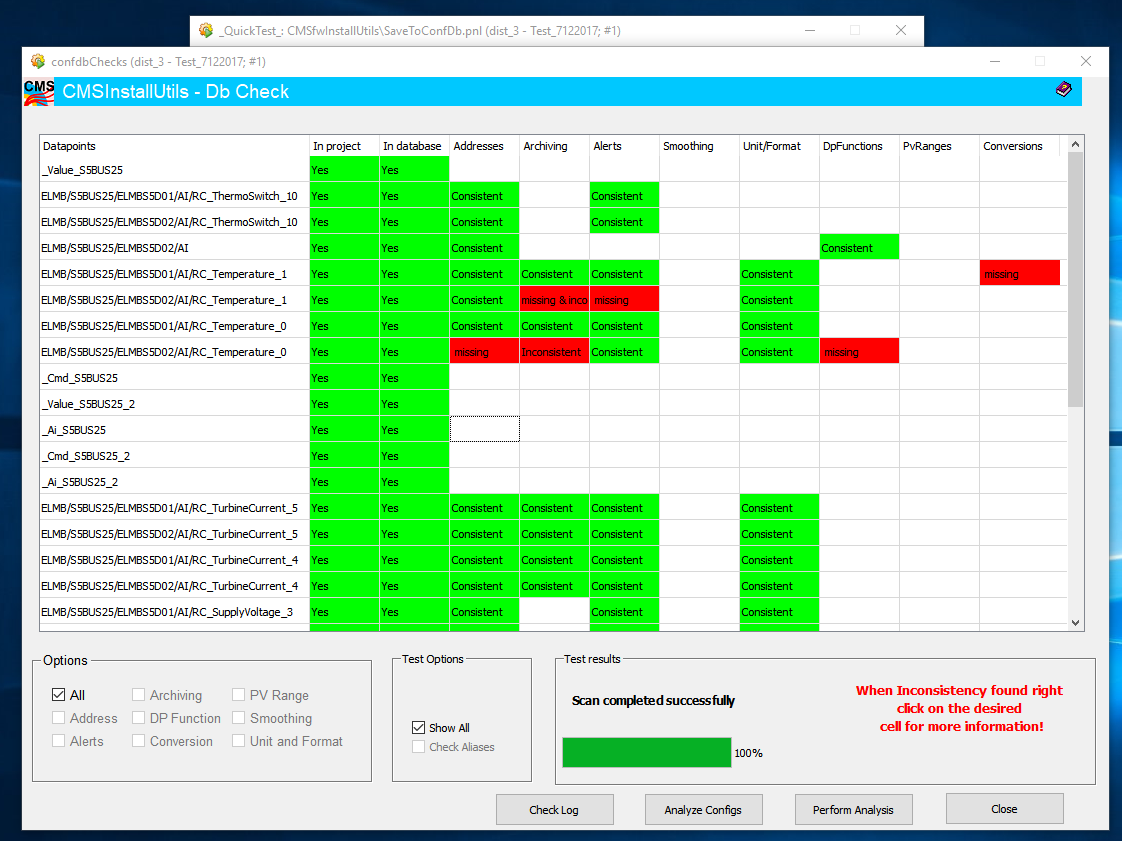This screenshot has height=841, width=1122.
Task: Click the red 'missing & inco' Archiving cell
Action: [x=553, y=300]
